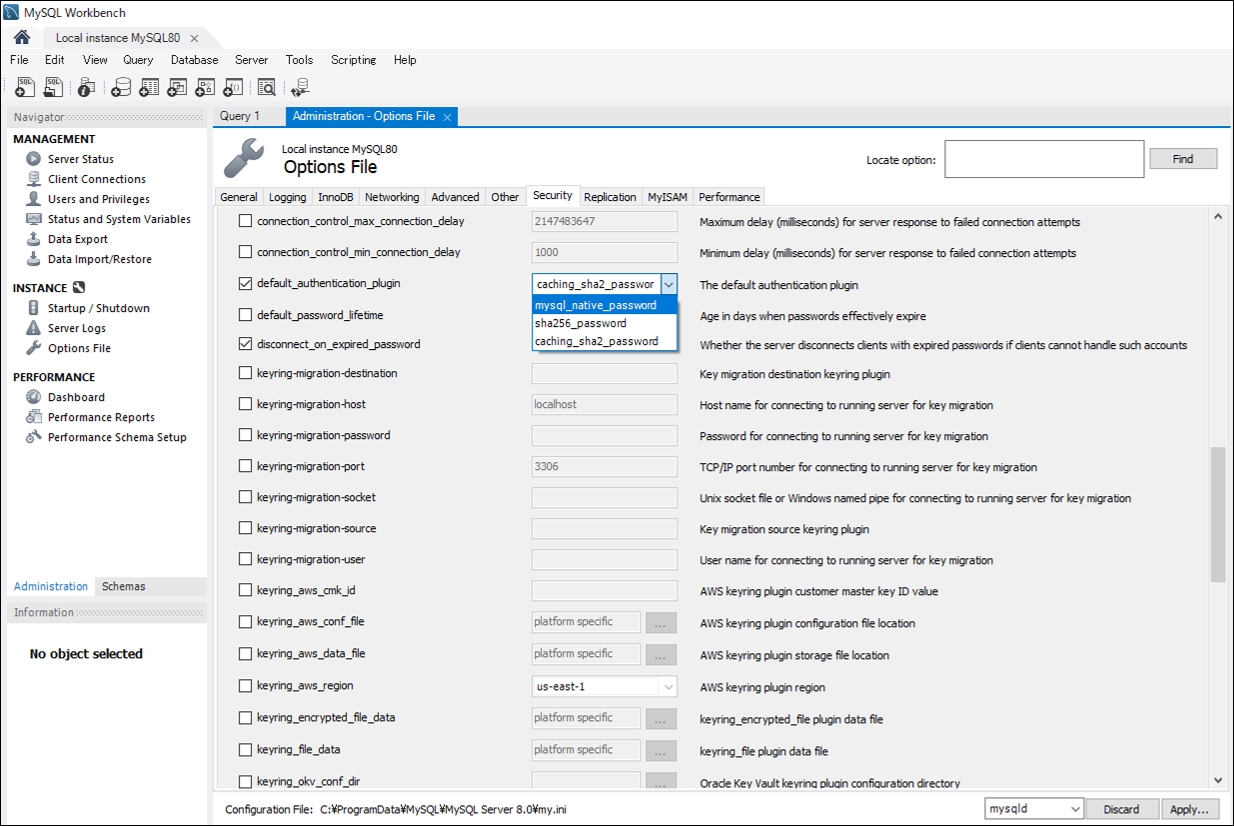Switch to the Networking tab

(x=392, y=197)
